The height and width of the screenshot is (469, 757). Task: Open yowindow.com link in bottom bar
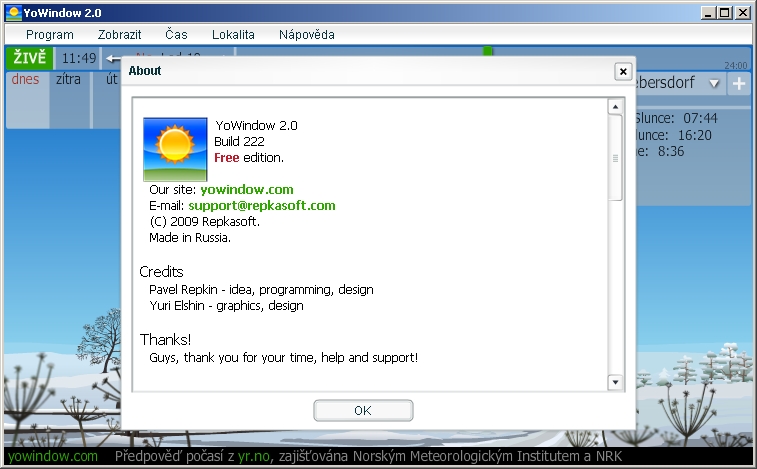click(53, 456)
